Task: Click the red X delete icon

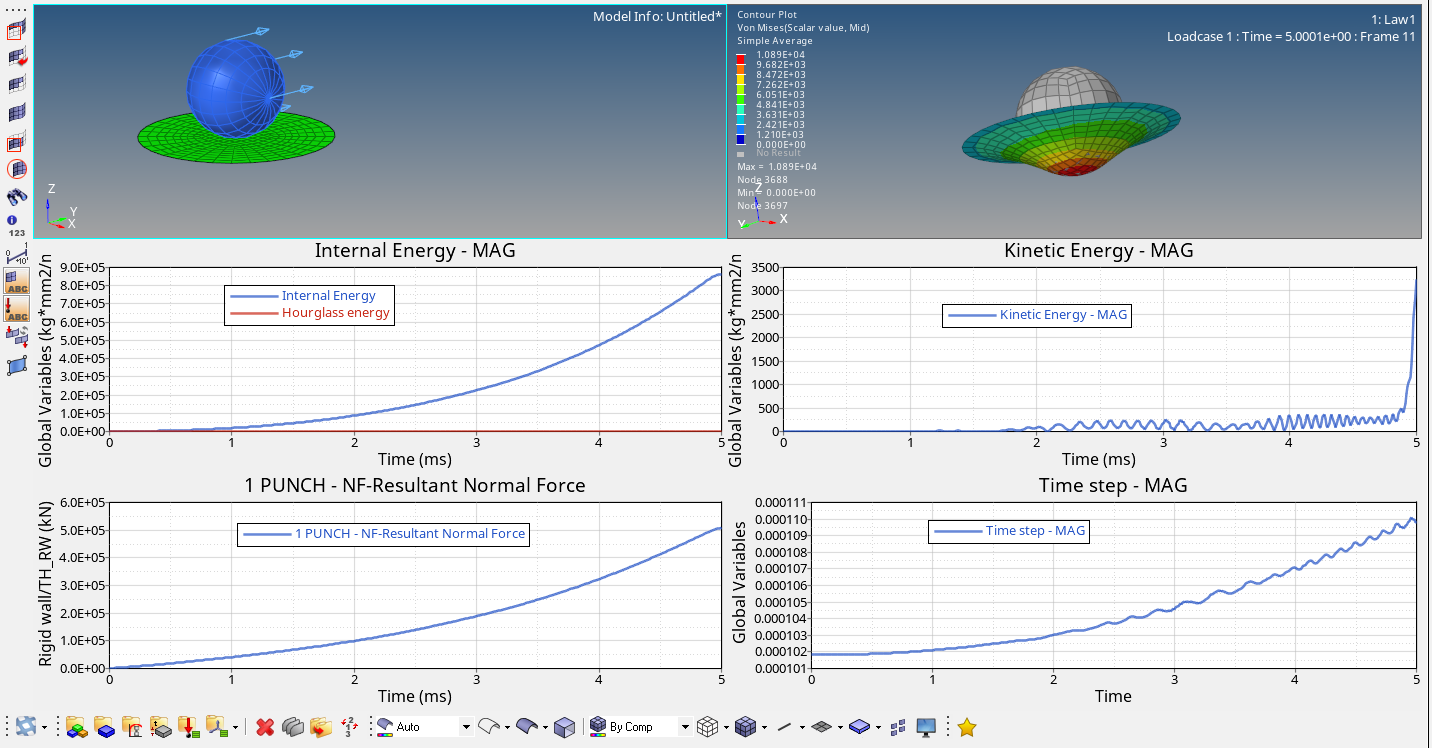Action: coord(265,727)
